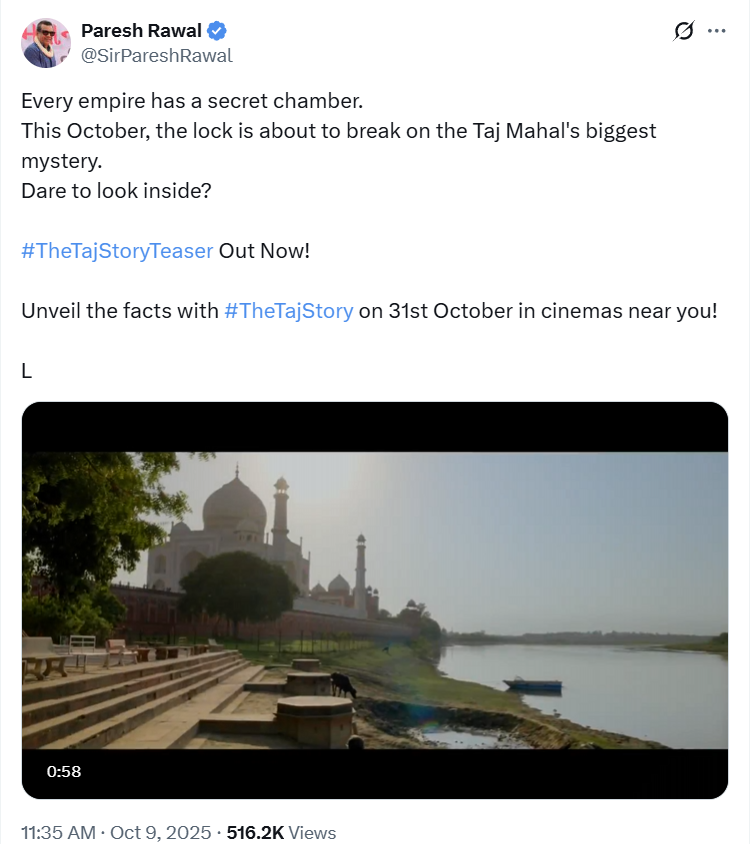Open Paresh Rawal's profile picture
Image resolution: width=754 pixels, height=844 pixels.
pos(45,43)
